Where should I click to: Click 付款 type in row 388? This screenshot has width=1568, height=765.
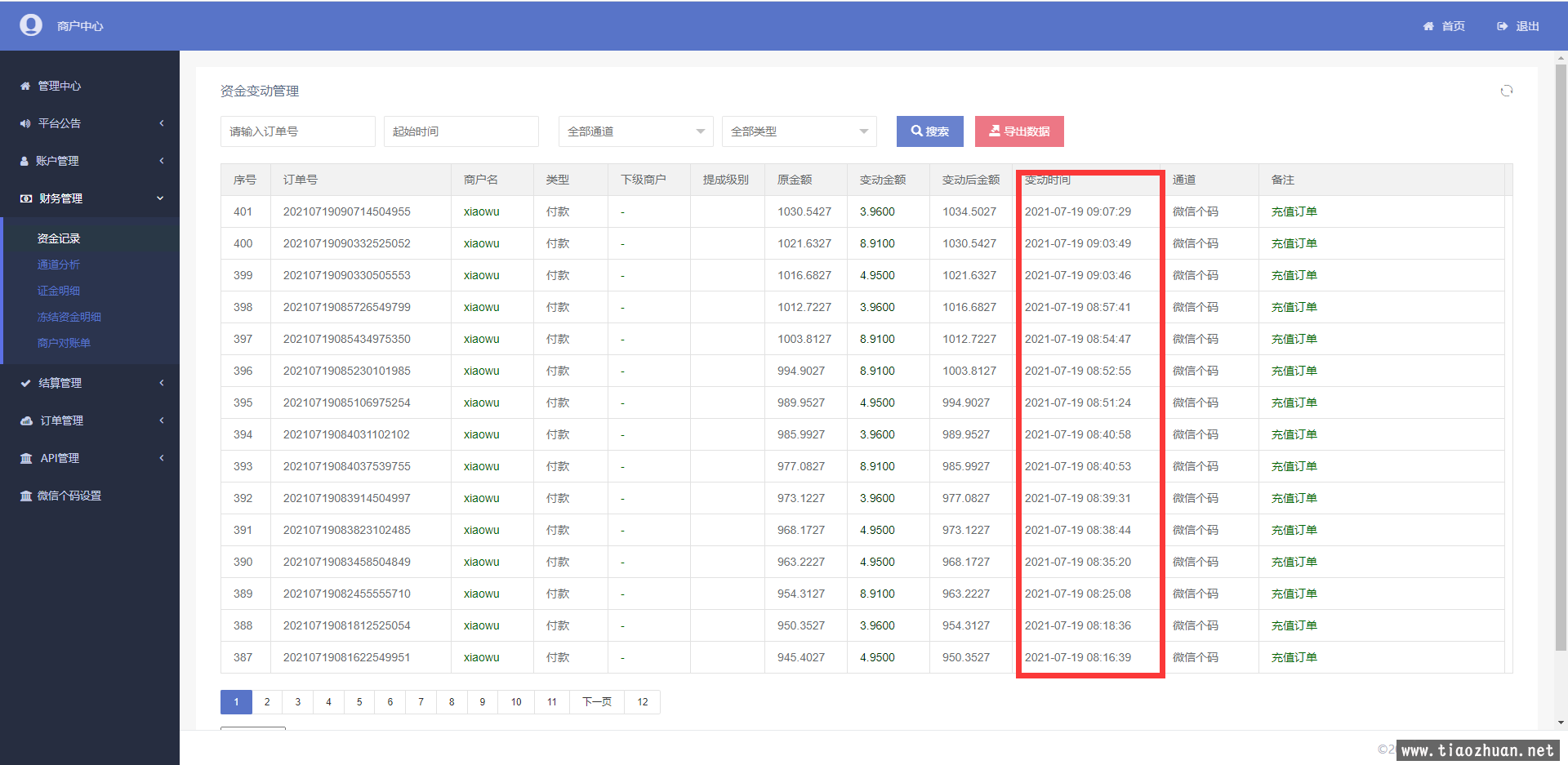(558, 625)
